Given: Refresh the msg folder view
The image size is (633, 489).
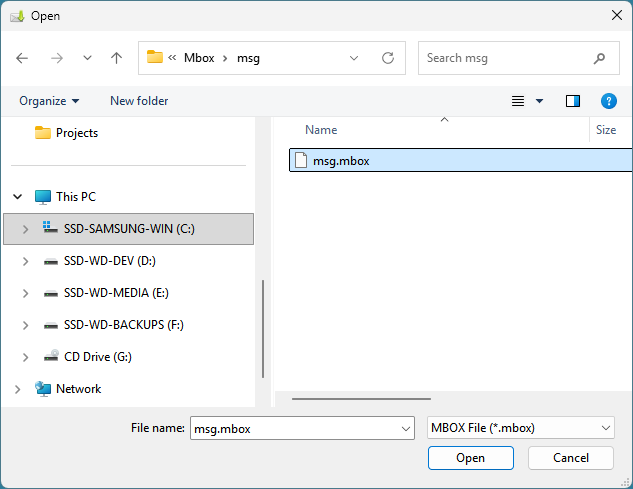Looking at the screenshot, I should point(387,58).
